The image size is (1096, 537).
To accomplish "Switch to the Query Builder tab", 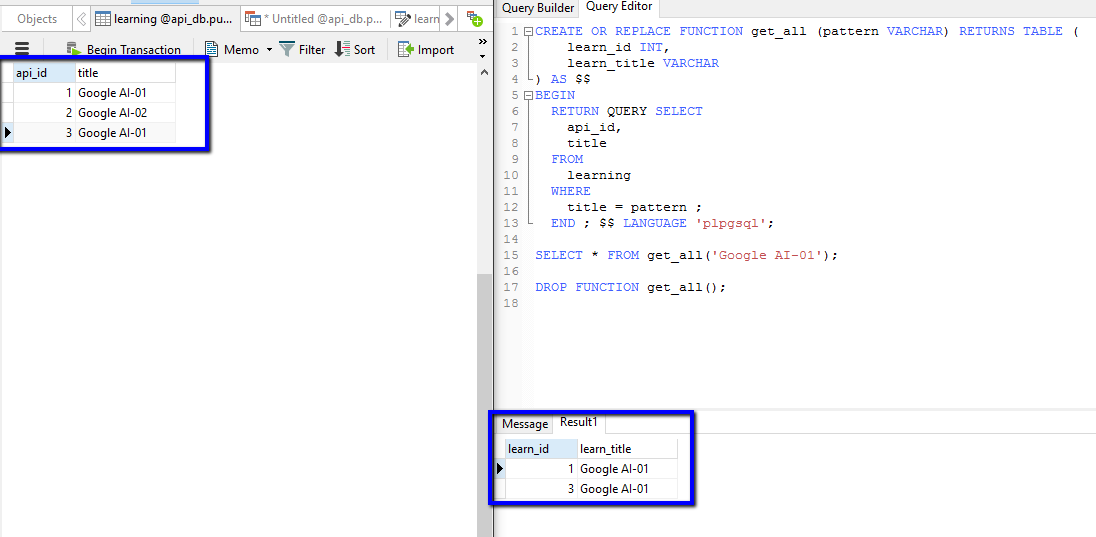I will pos(538,8).
